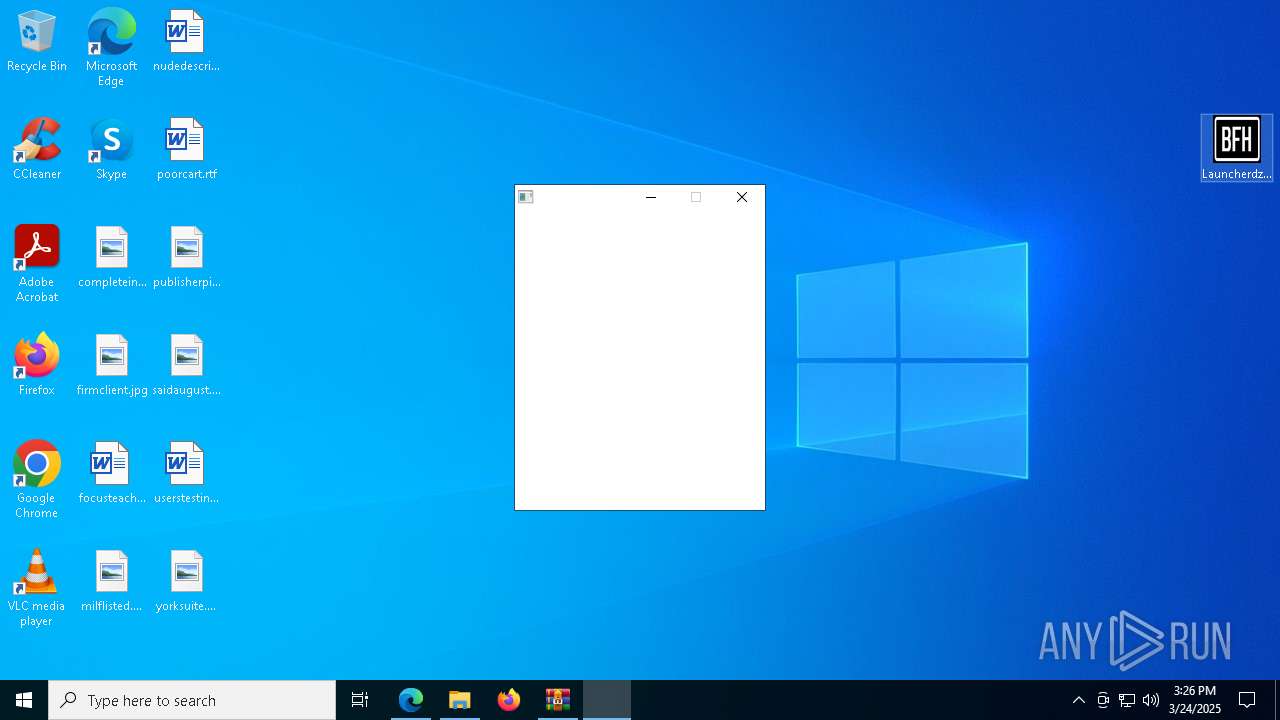This screenshot has width=1280, height=720.
Task: Click the Meet Now tray icon
Action: [1103, 700]
